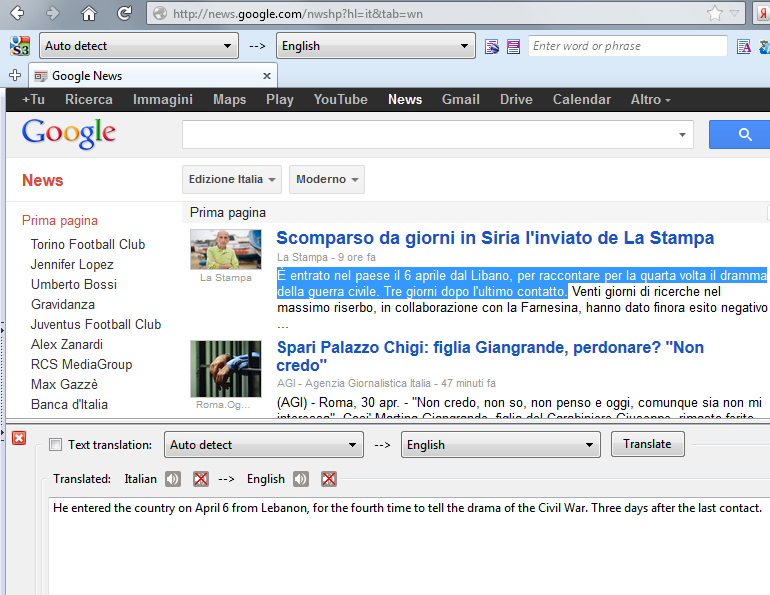Bookmark the page with the star icon
Viewport: 770px width, 595px height.
click(x=715, y=13)
